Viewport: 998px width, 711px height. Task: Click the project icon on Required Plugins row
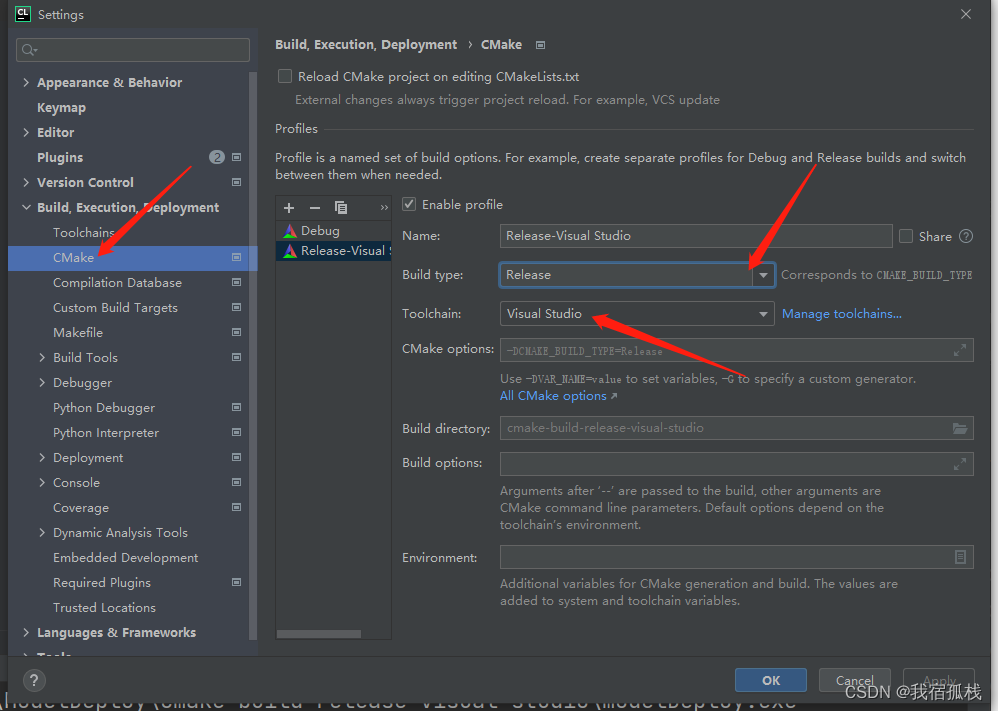tap(236, 582)
